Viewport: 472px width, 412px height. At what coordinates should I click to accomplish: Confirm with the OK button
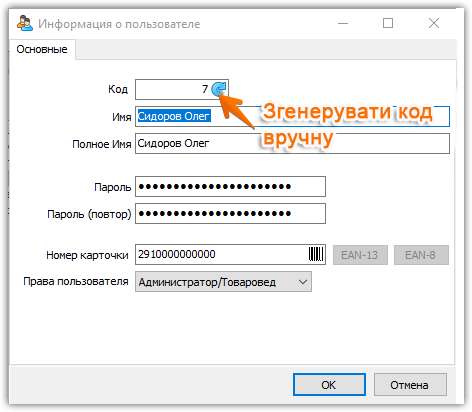pos(329,385)
